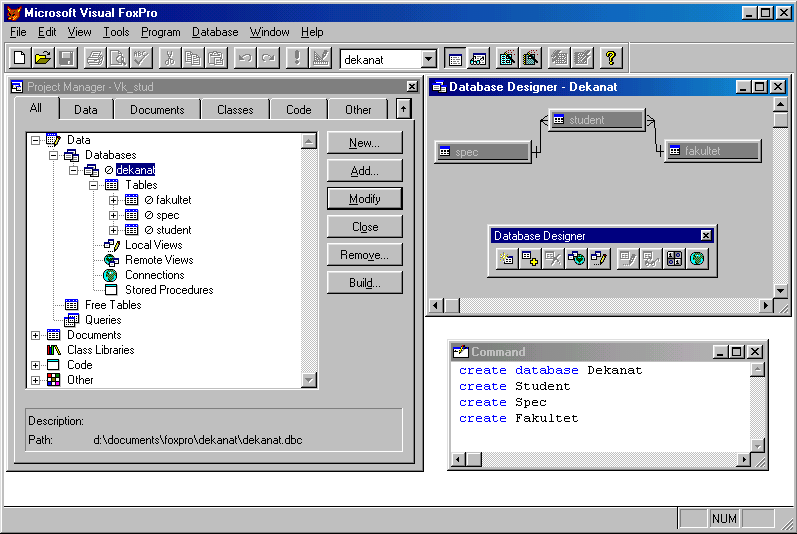Collapse the Tables tree node
This screenshot has width=797, height=534.
(94, 185)
